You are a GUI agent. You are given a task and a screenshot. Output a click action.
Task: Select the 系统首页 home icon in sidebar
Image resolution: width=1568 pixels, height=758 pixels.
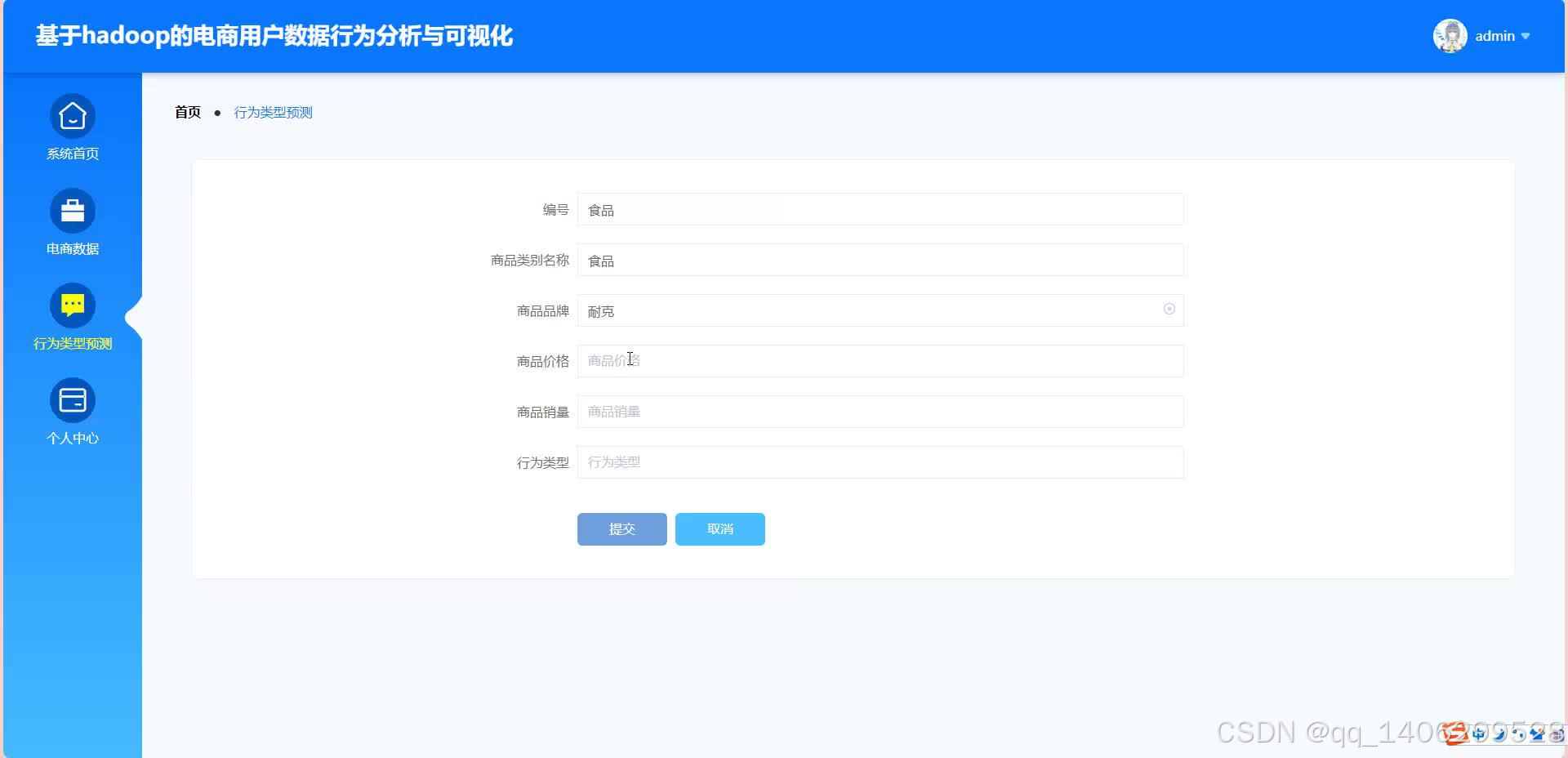[72, 117]
